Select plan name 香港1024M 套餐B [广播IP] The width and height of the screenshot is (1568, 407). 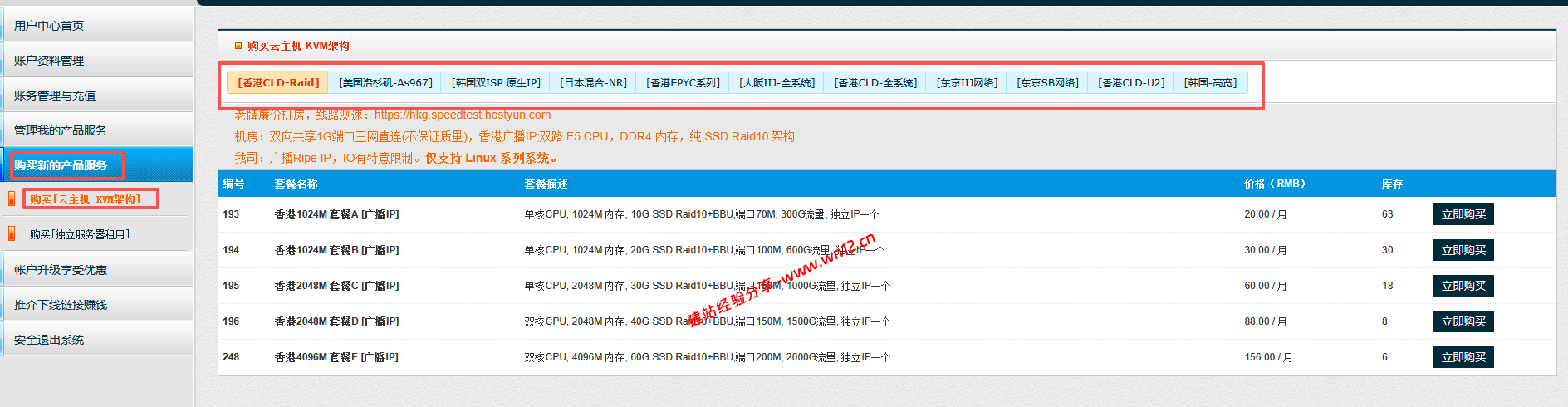point(336,250)
